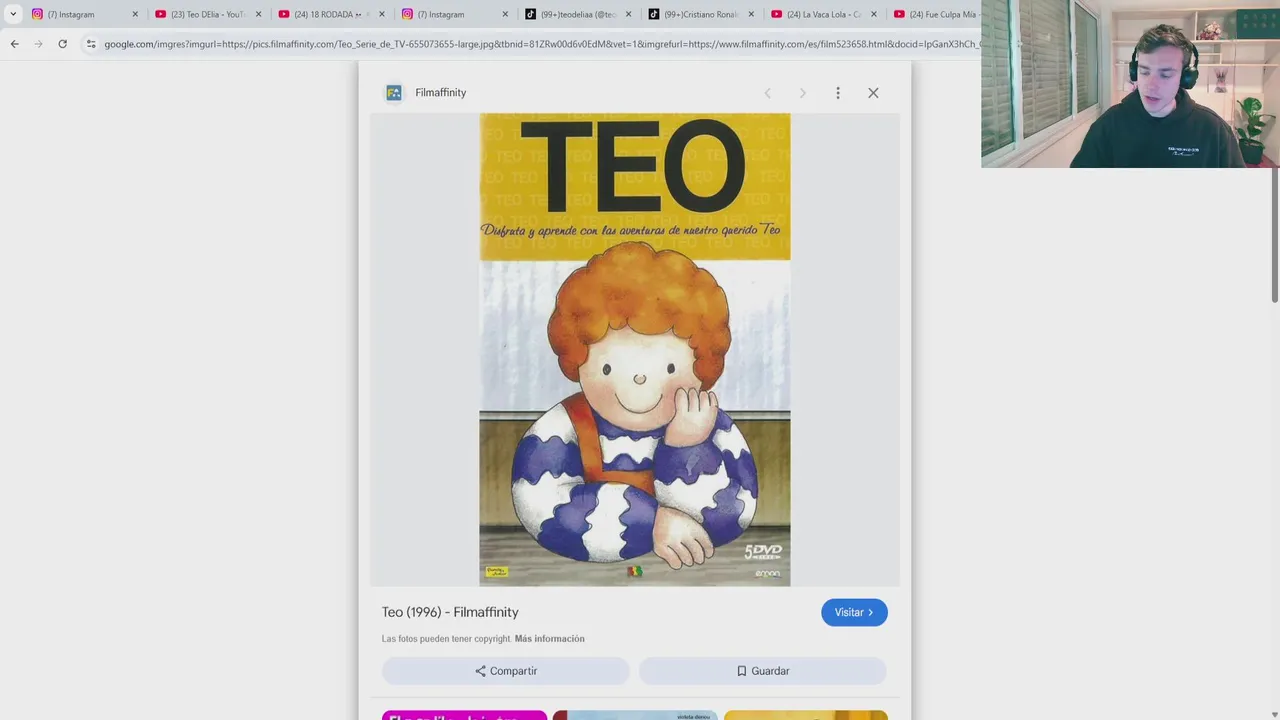Click the TEO DVD cover image
Screen dimensions: 1280x720
635,349
